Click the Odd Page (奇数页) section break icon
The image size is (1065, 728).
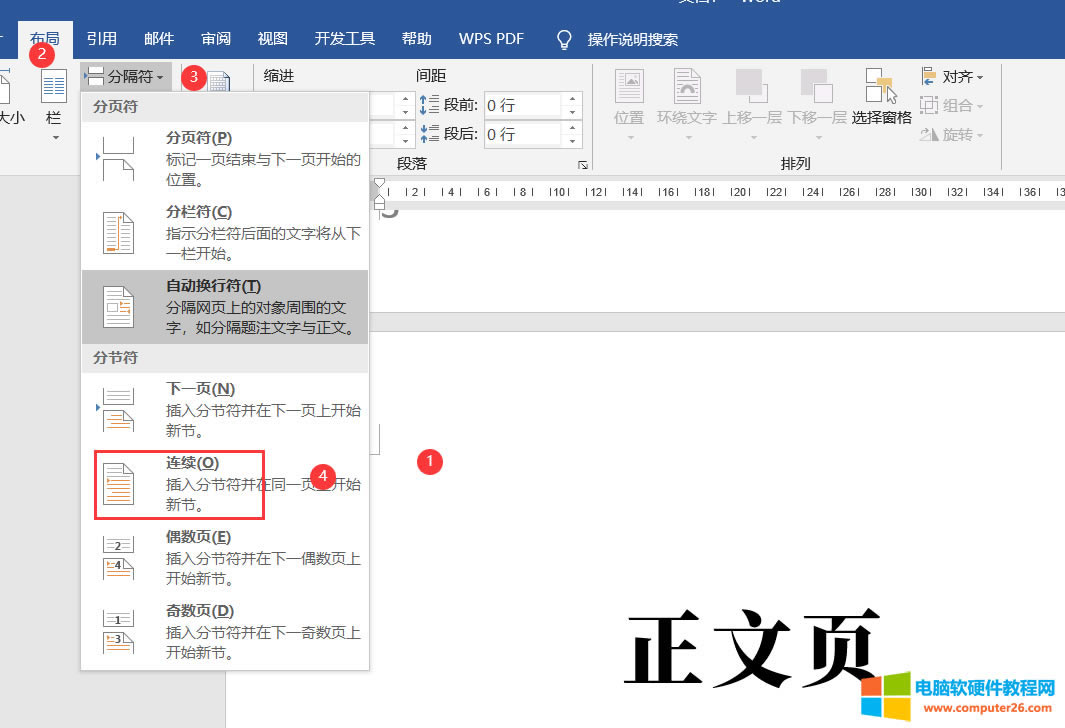coord(119,632)
